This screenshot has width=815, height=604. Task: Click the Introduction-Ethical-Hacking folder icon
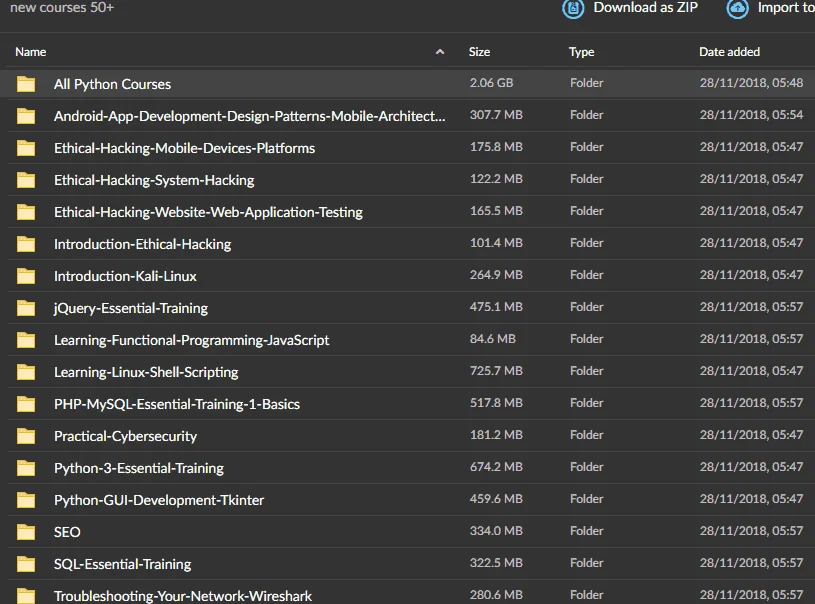click(x=26, y=244)
